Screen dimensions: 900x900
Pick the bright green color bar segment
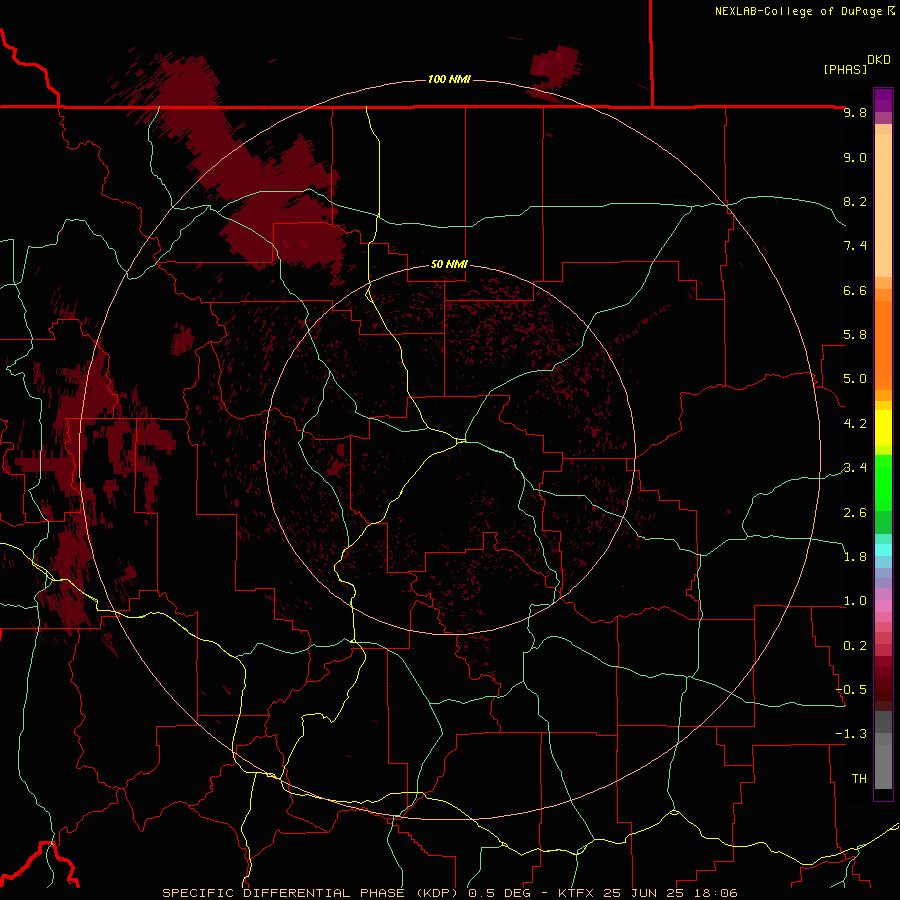(x=883, y=483)
